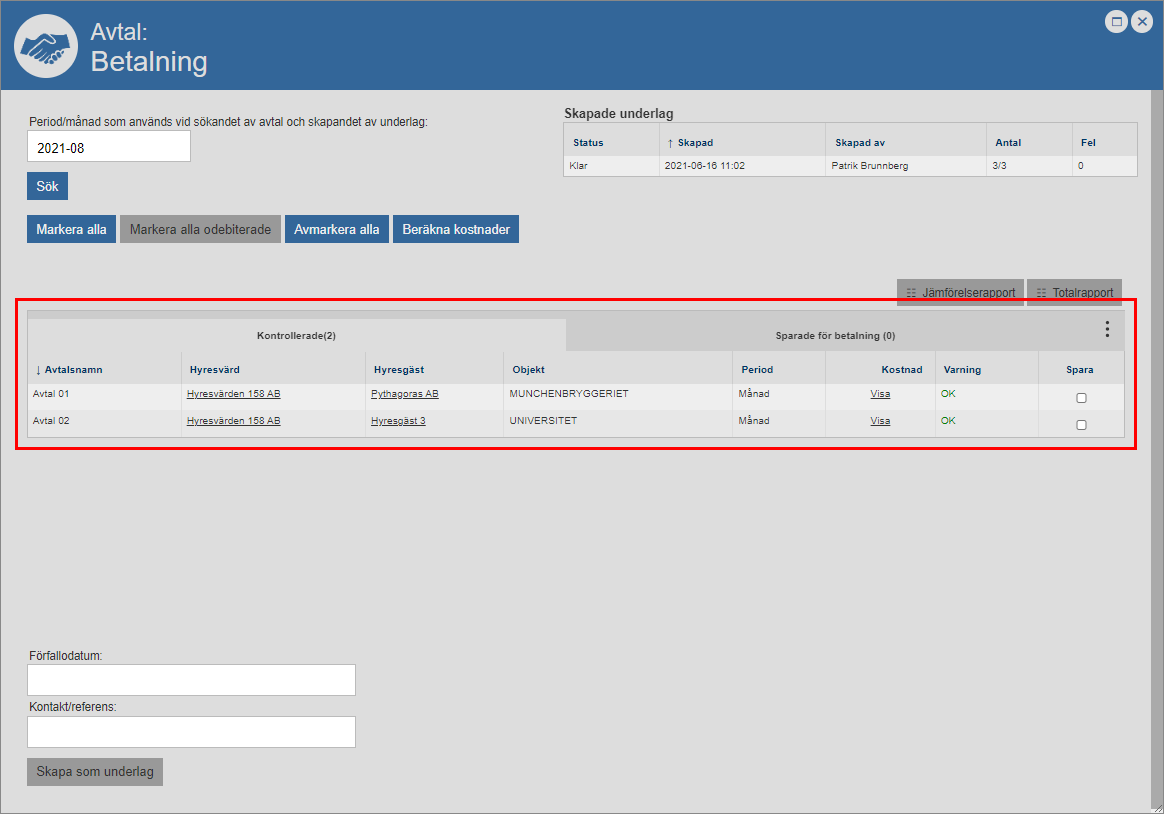
Task: Focus the Förfallodatum input field
Action: coord(191,680)
